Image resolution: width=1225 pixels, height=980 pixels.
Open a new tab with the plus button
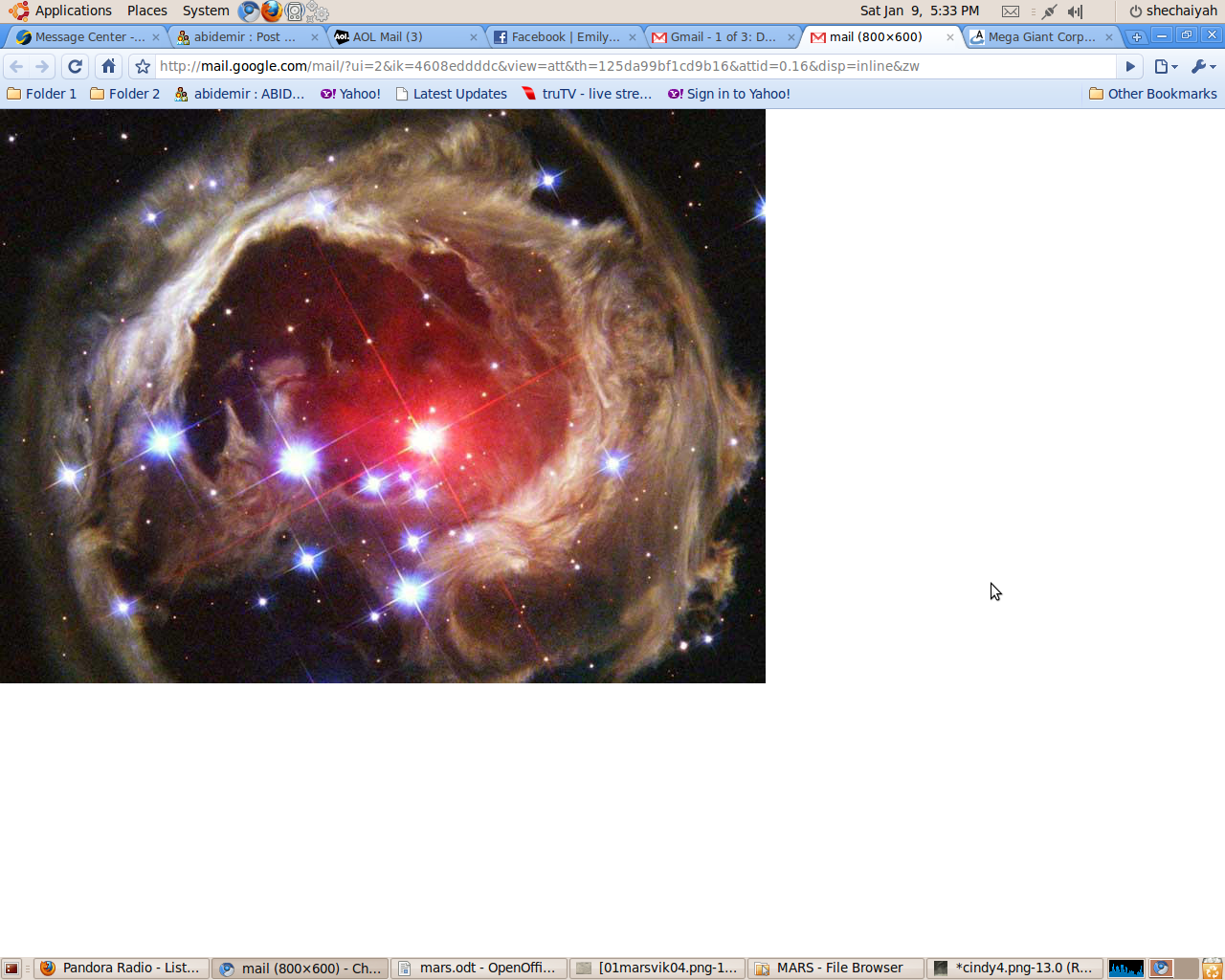pos(1136,36)
